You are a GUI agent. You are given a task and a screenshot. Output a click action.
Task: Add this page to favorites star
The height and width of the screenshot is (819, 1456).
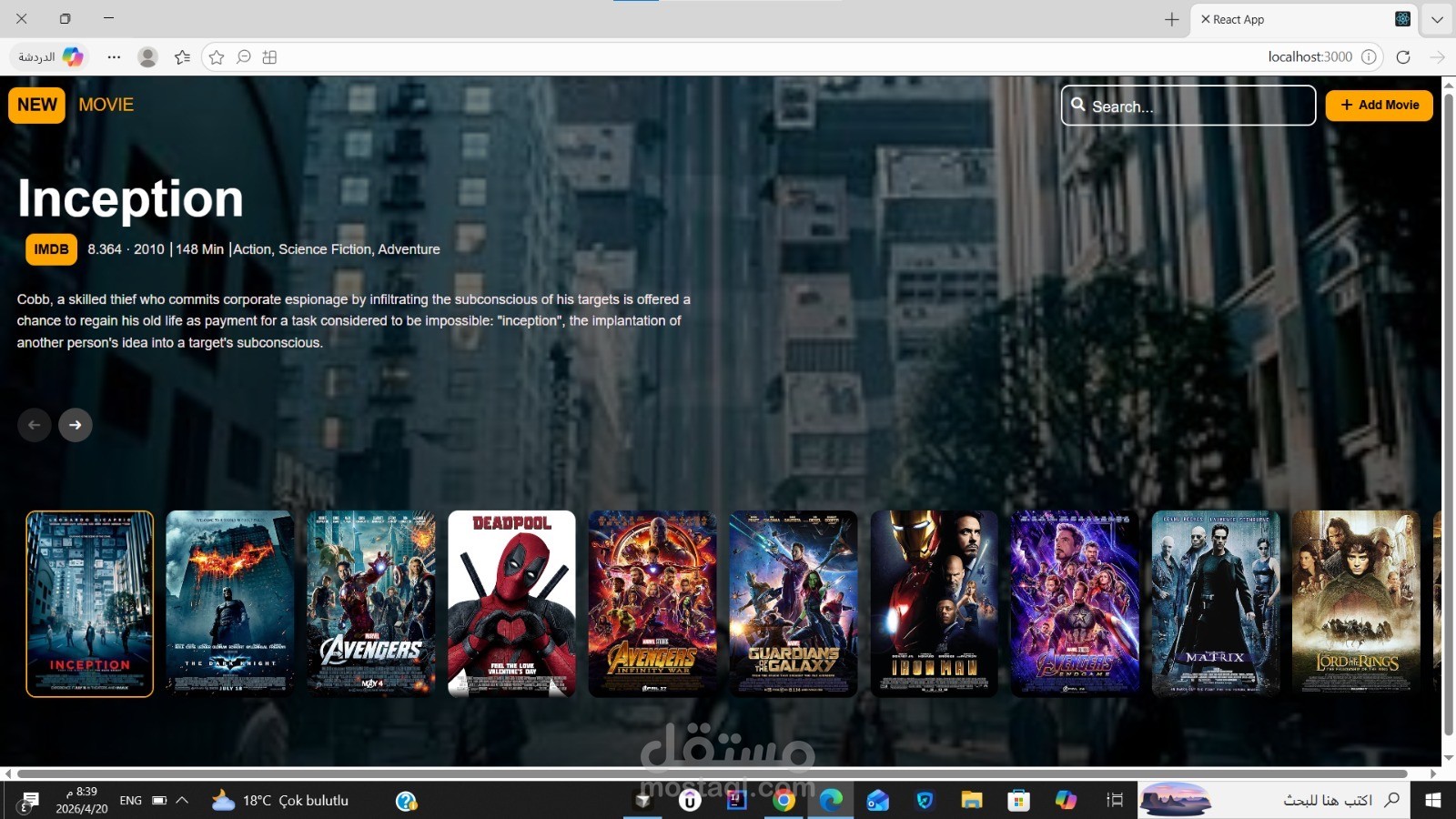217,56
